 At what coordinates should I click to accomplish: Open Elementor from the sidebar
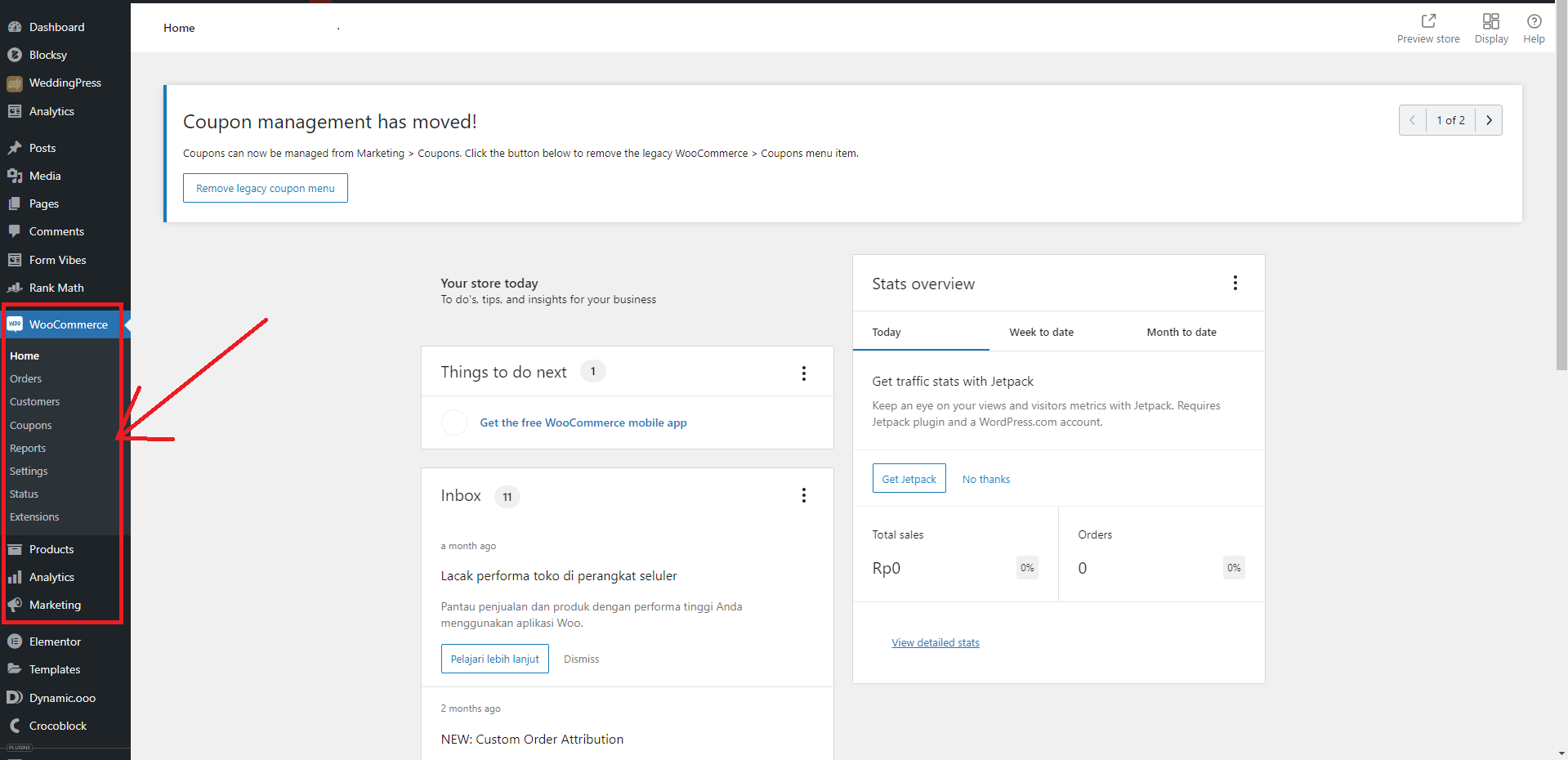click(55, 642)
